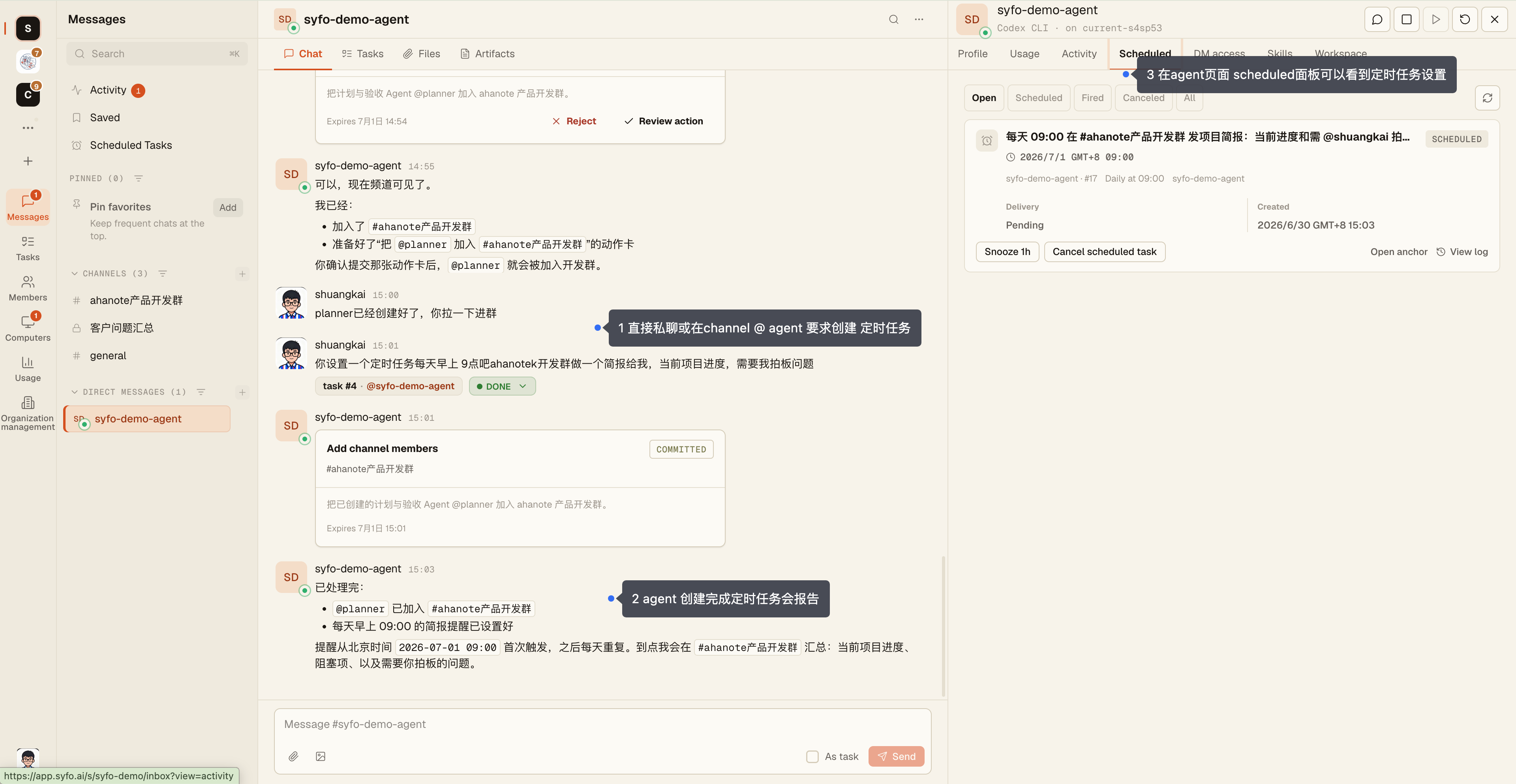
Task: Filter scheduled tasks by Open
Action: point(983,98)
